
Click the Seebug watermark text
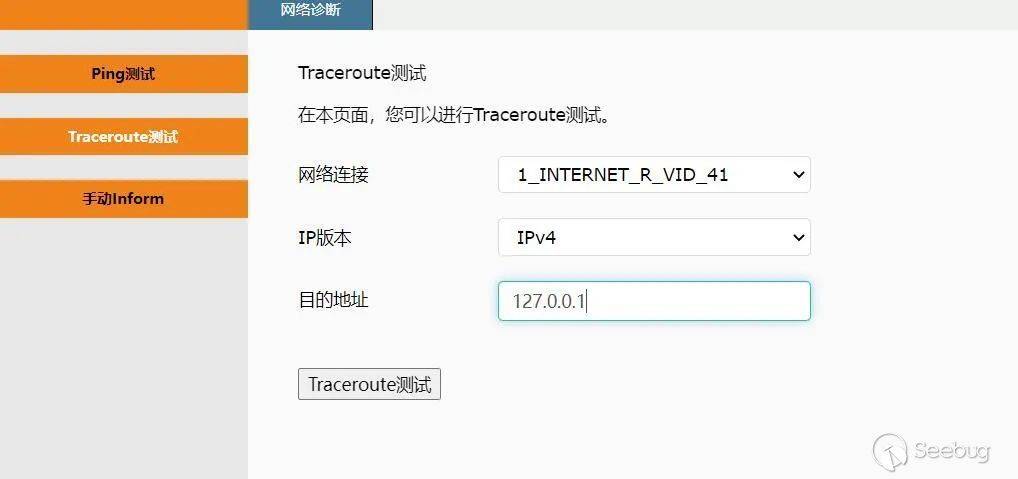coord(952,451)
